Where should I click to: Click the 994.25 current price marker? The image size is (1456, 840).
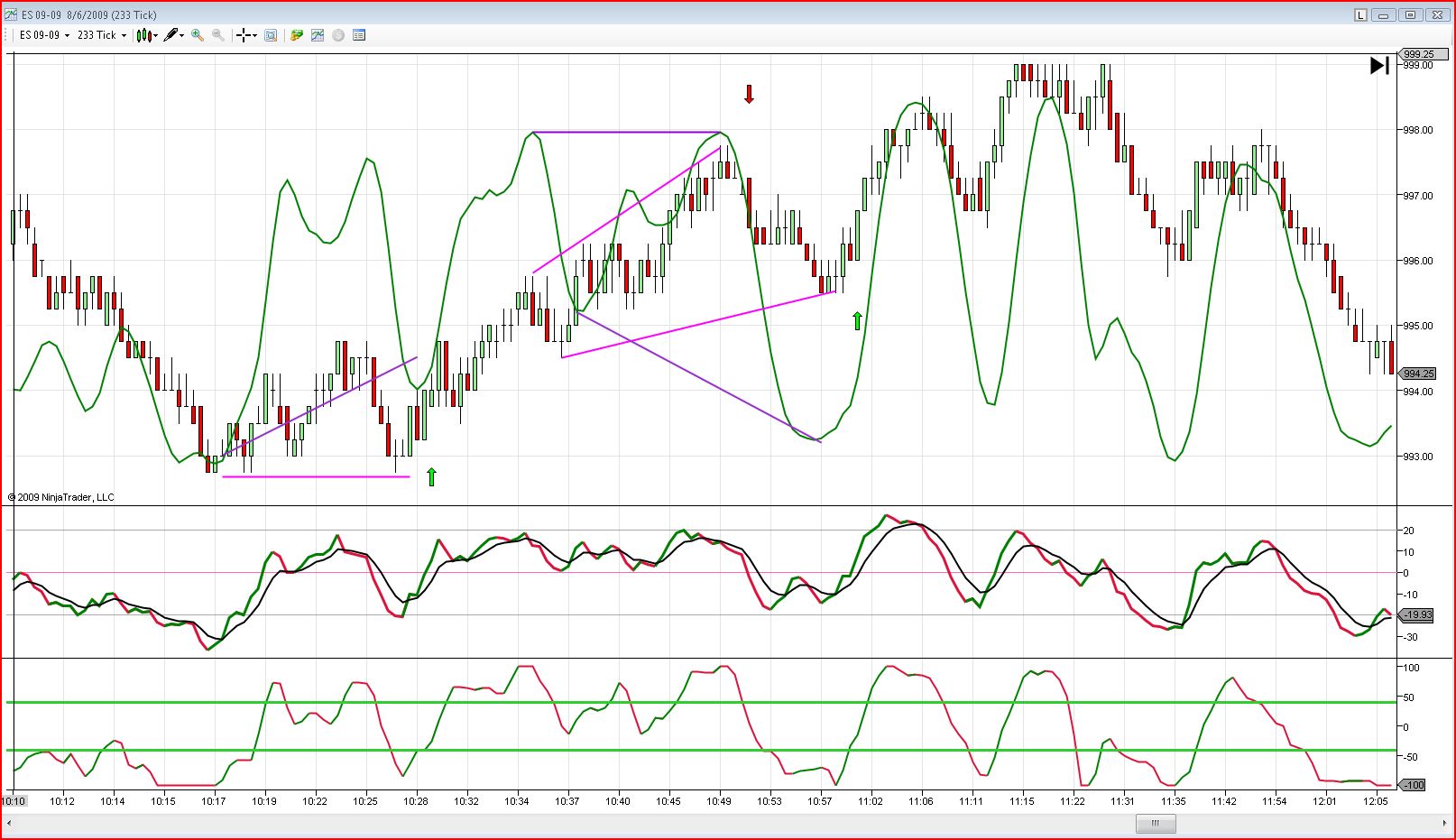pyautogui.click(x=1416, y=374)
